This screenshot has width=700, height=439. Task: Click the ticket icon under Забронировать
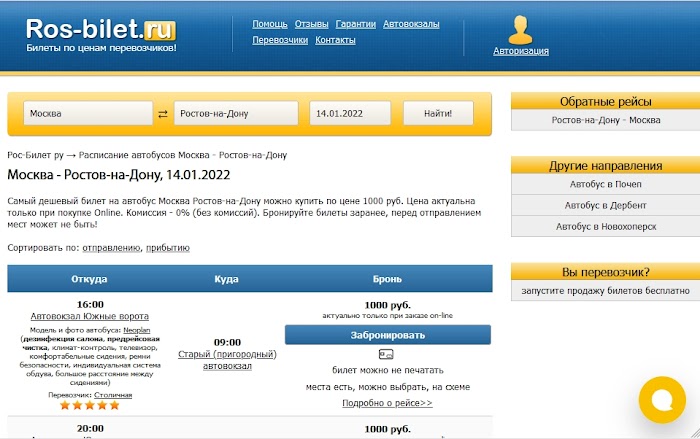(386, 354)
